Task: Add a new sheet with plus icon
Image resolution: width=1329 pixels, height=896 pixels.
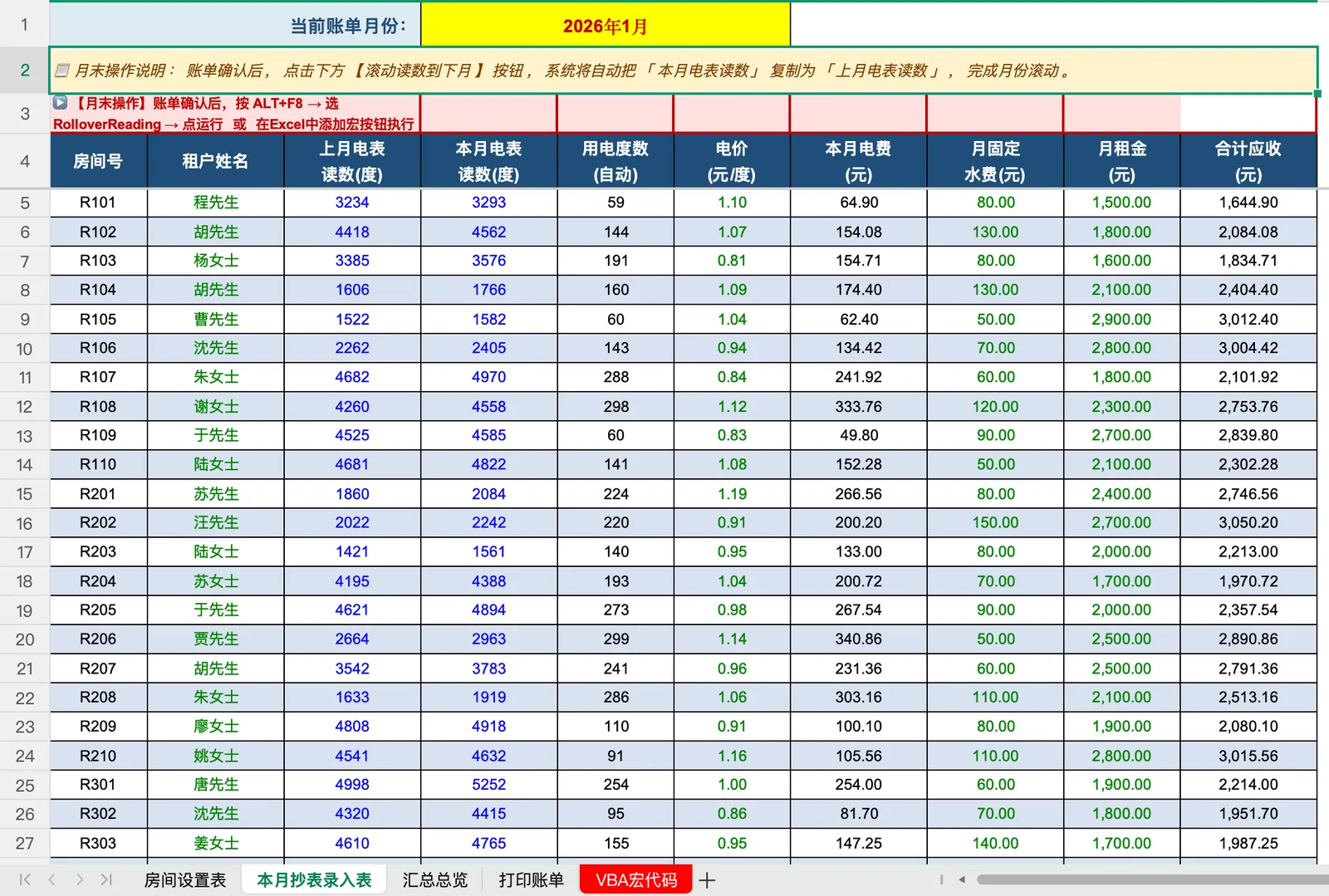Action: point(707,880)
